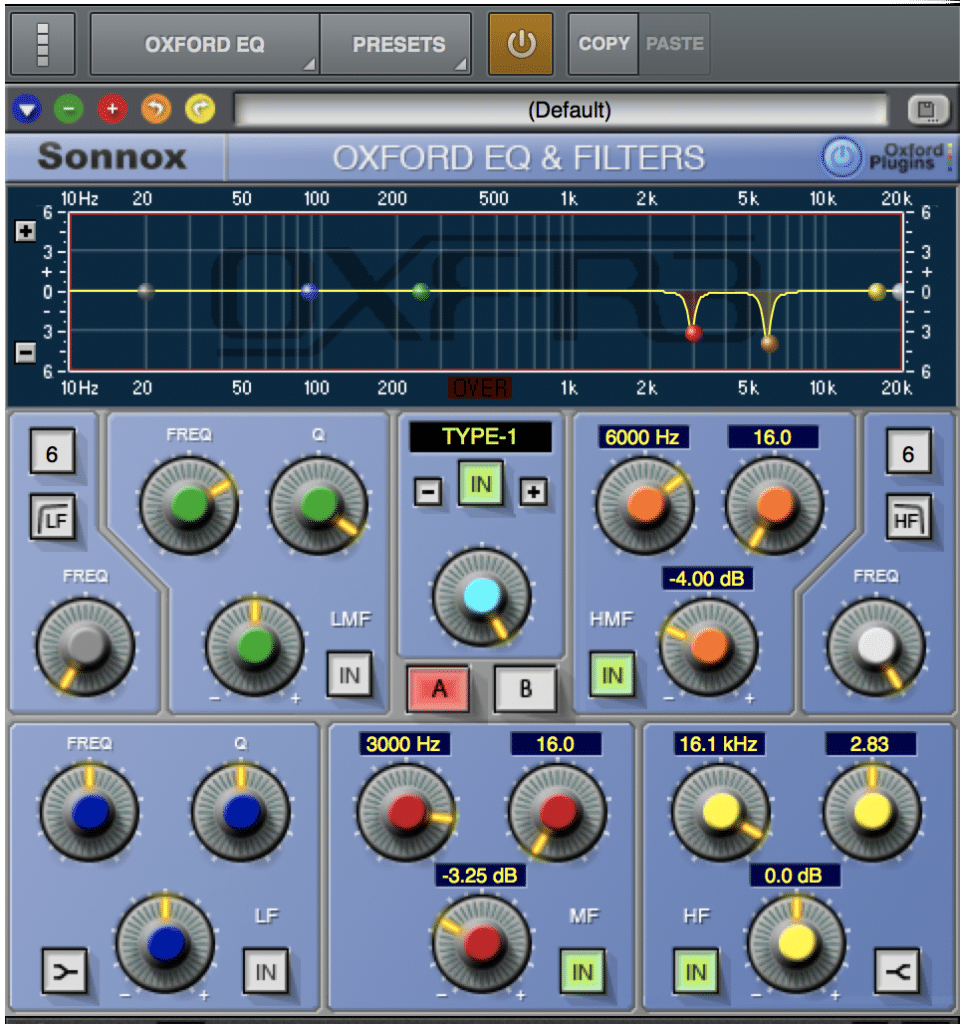The height and width of the screenshot is (1024, 960).
Task: Click the EQ type minus button
Action: point(428,492)
